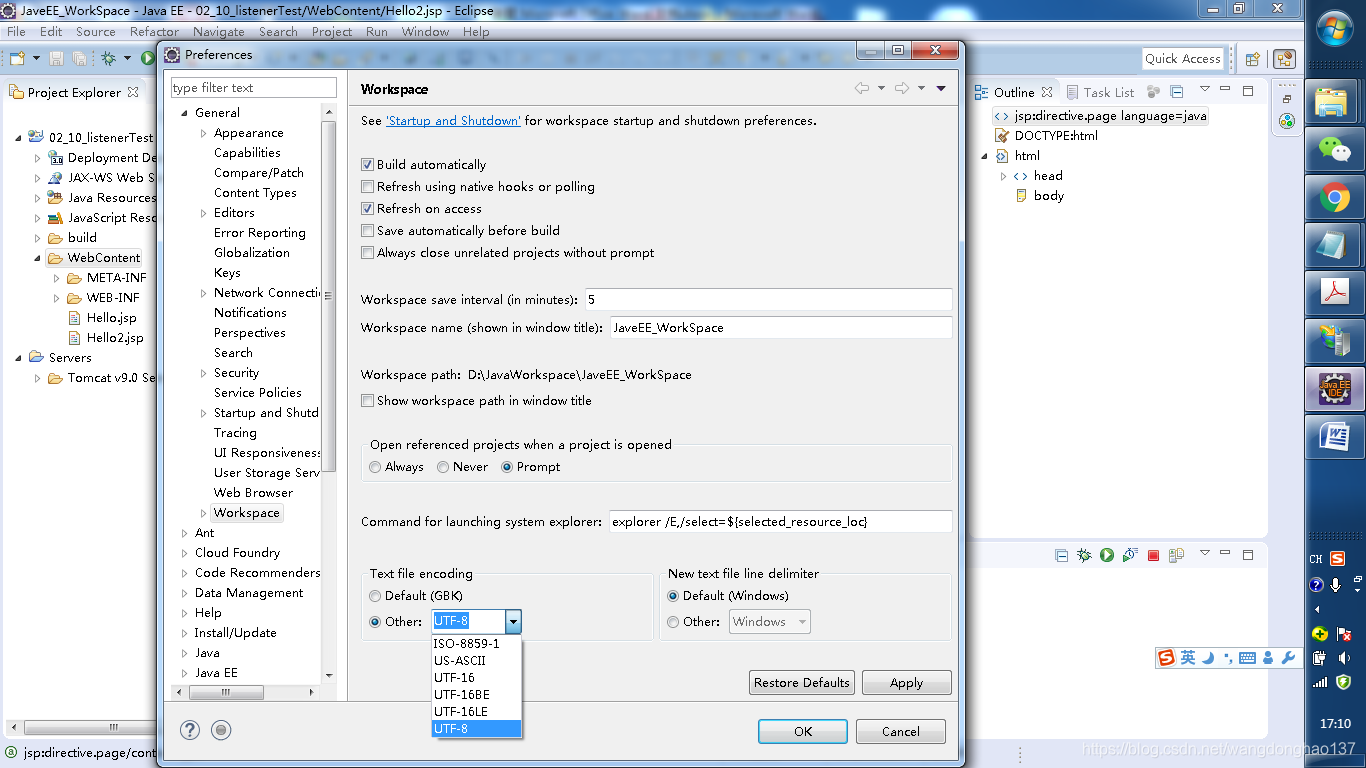The width and height of the screenshot is (1366, 768).
Task: Click the Focus on Active Task icon in Outline
Action: pyautogui.click(x=1152, y=92)
